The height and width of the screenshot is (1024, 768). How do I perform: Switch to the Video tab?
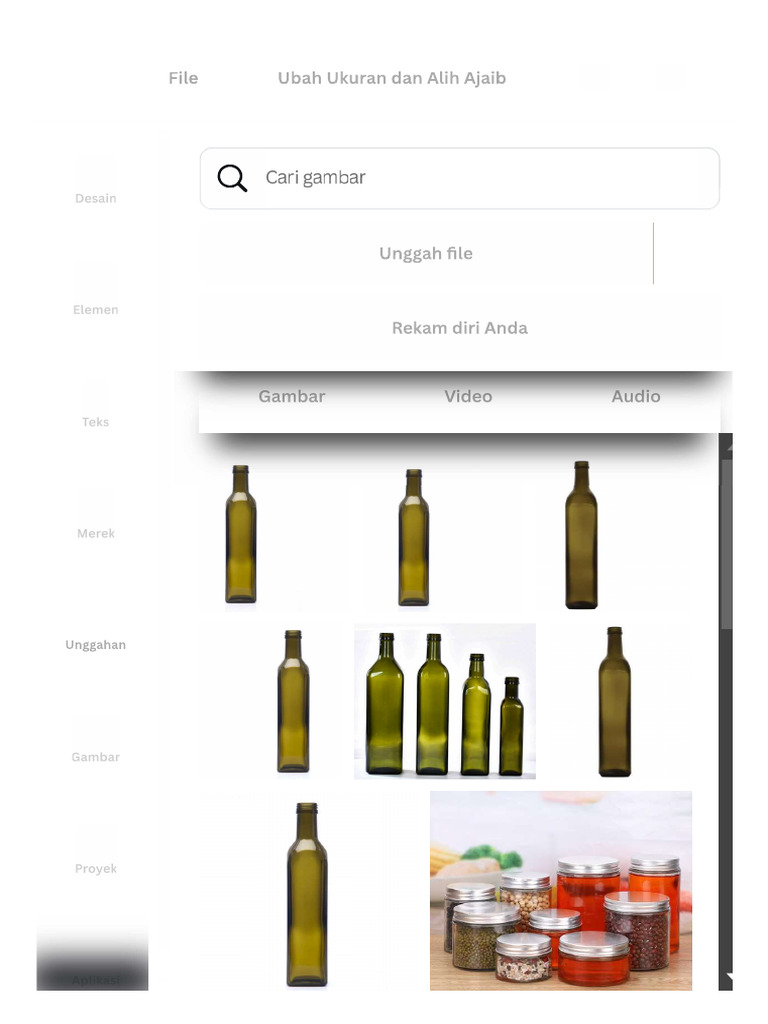pyautogui.click(x=468, y=396)
